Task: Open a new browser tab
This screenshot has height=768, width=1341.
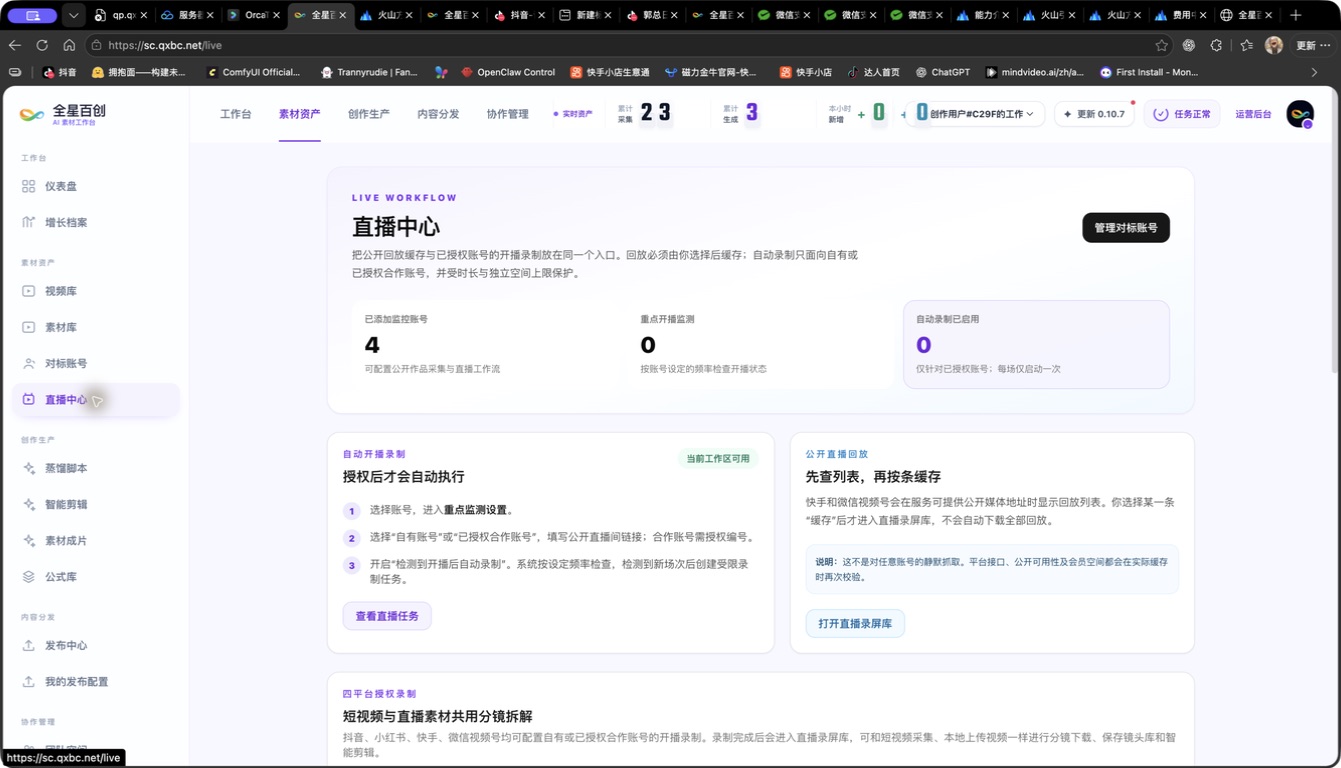Action: [1296, 15]
